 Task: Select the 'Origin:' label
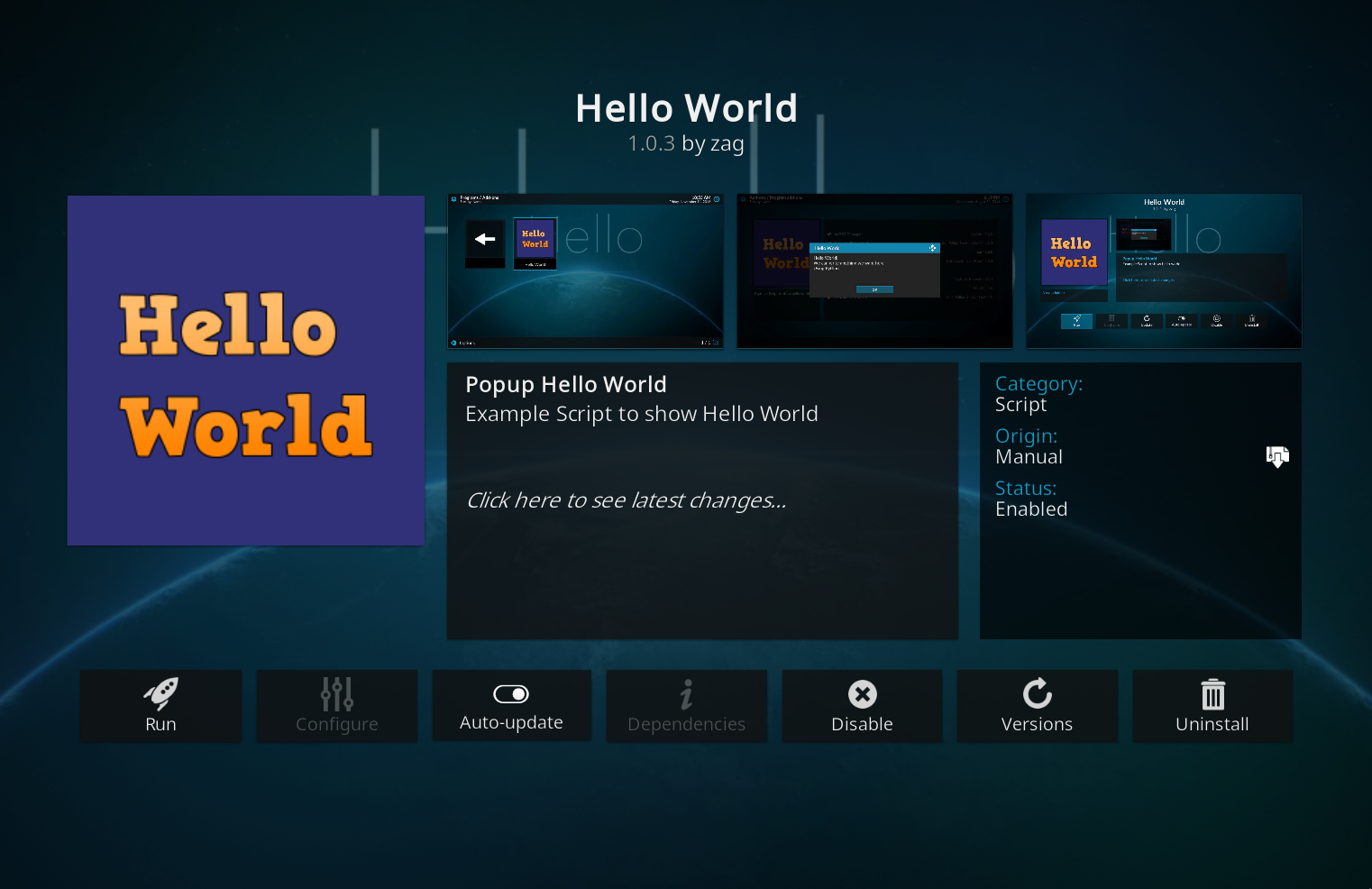pyautogui.click(x=1026, y=436)
